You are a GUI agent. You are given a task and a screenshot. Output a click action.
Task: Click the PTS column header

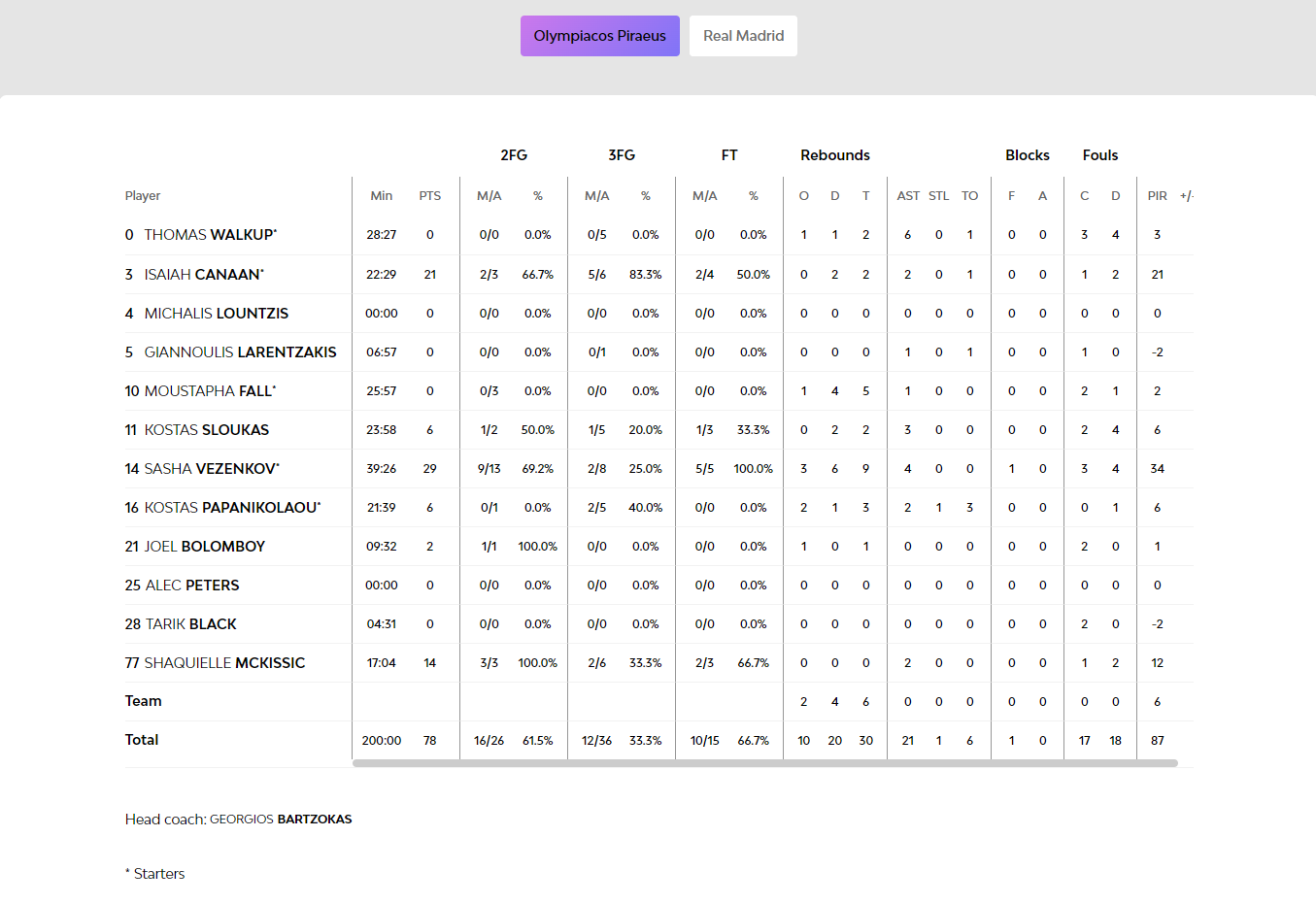[x=429, y=196]
